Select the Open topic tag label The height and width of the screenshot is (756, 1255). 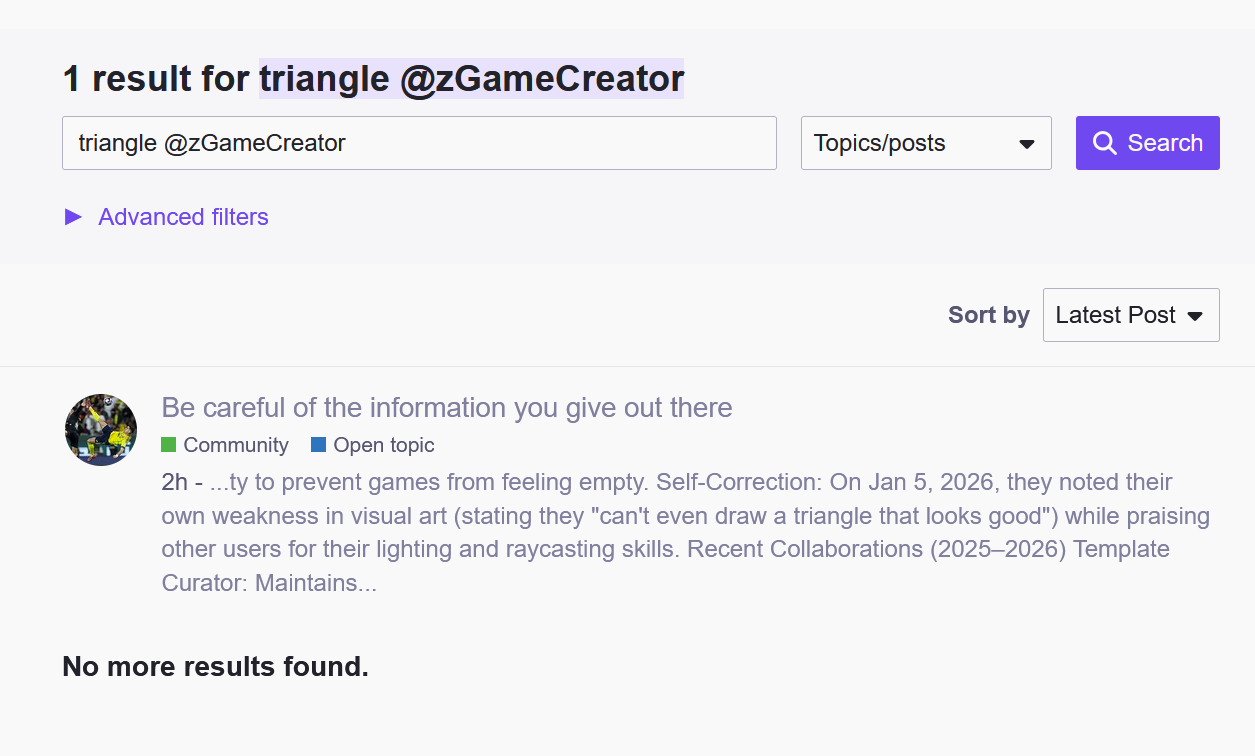coord(384,445)
